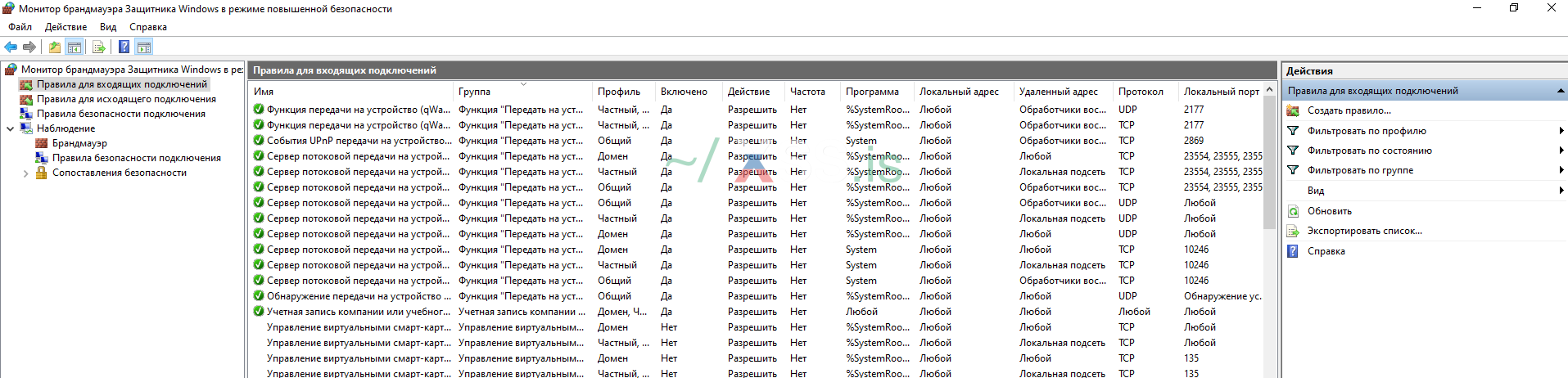
Task: Click the up-one-level folder toolbar icon
Action: [55, 47]
